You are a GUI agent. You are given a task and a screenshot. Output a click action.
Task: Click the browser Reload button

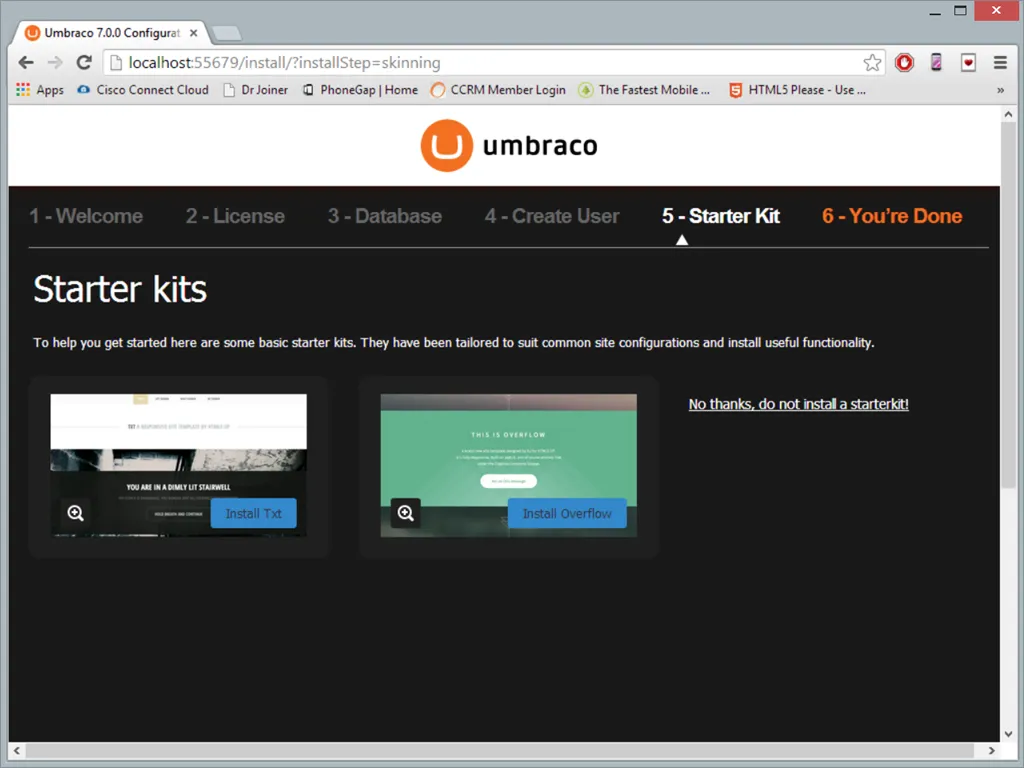[84, 63]
